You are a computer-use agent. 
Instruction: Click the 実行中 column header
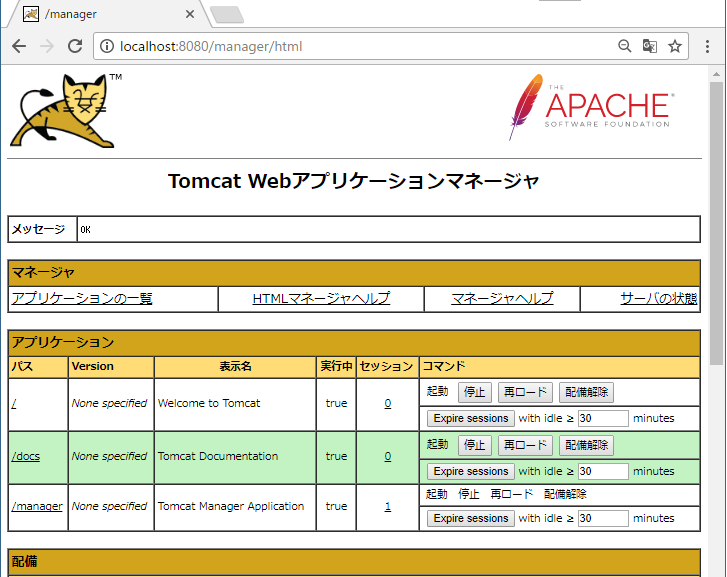pos(336,366)
